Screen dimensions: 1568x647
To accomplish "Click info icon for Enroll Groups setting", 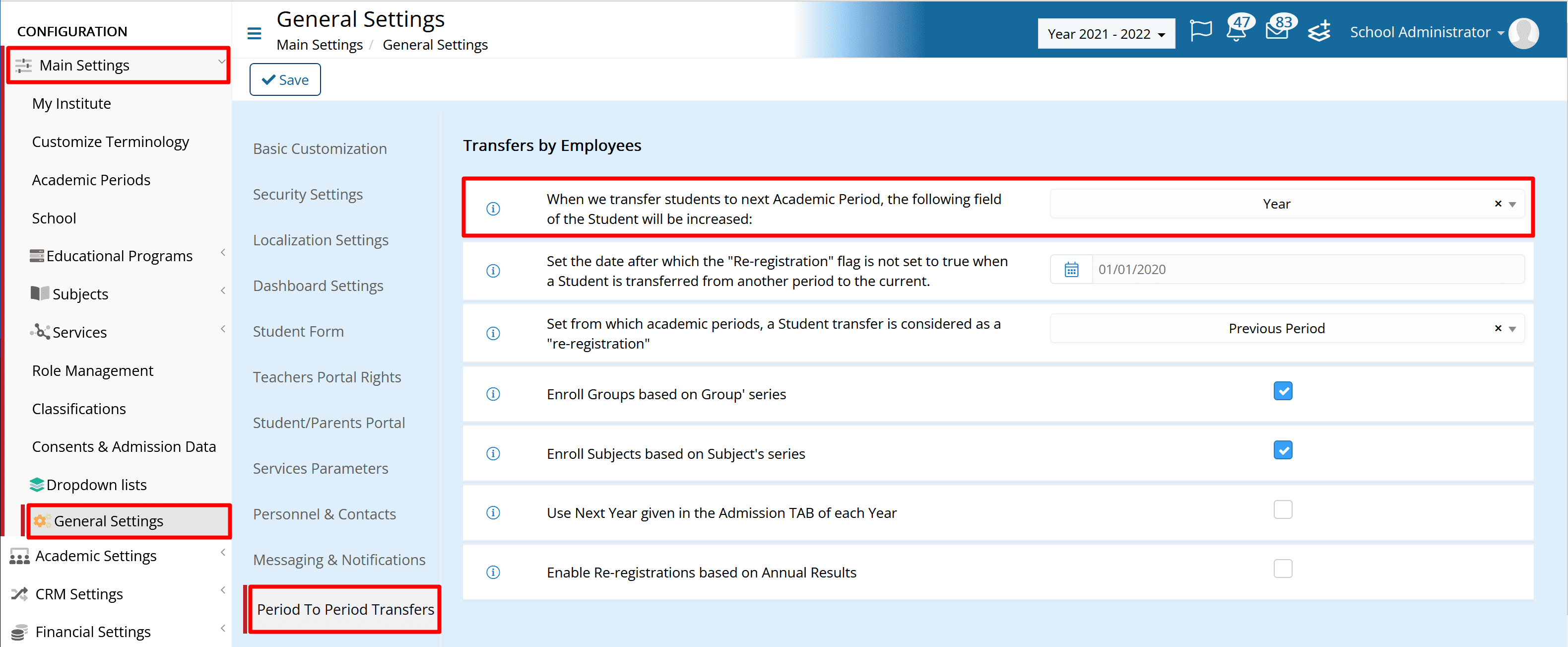I will tap(493, 394).
